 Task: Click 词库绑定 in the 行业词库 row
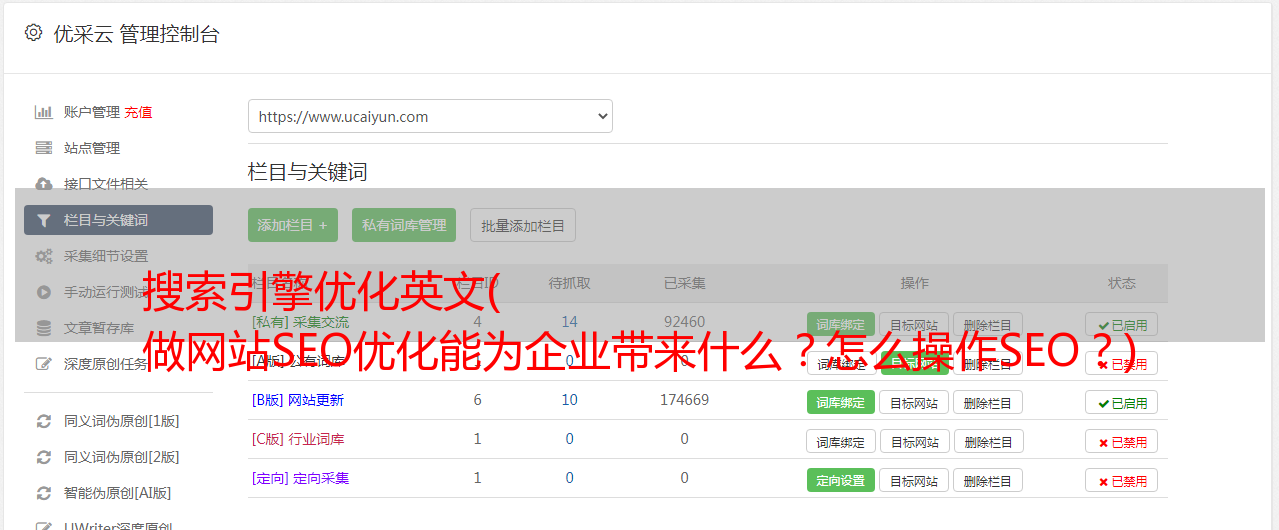(841, 441)
